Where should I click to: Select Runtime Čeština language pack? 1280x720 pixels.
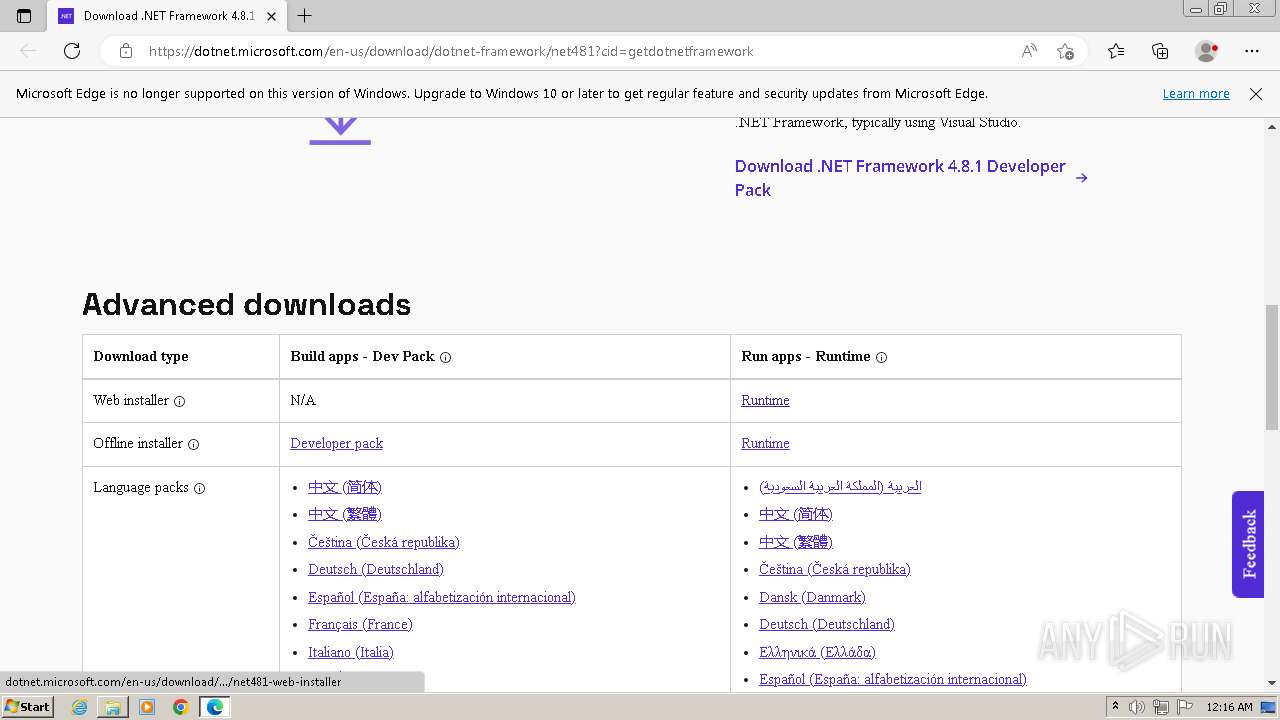(835, 569)
